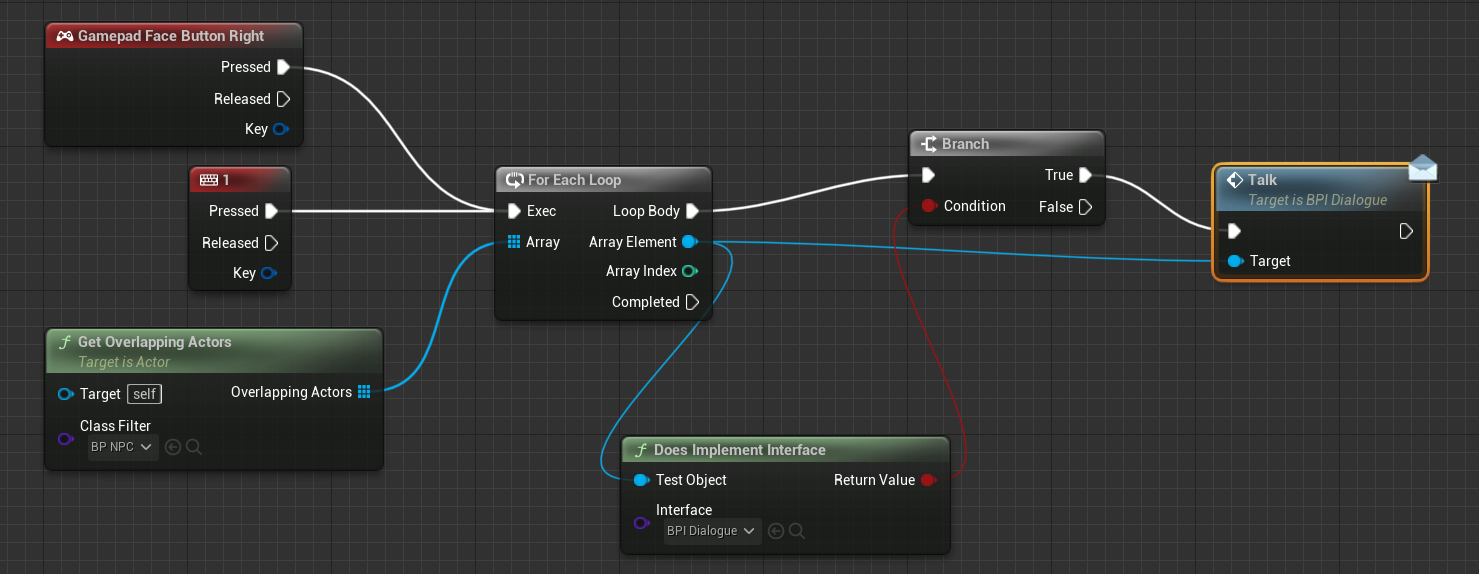Screen dimensions: 1479x574
Task: Select the Talk node title
Action: pos(1262,180)
